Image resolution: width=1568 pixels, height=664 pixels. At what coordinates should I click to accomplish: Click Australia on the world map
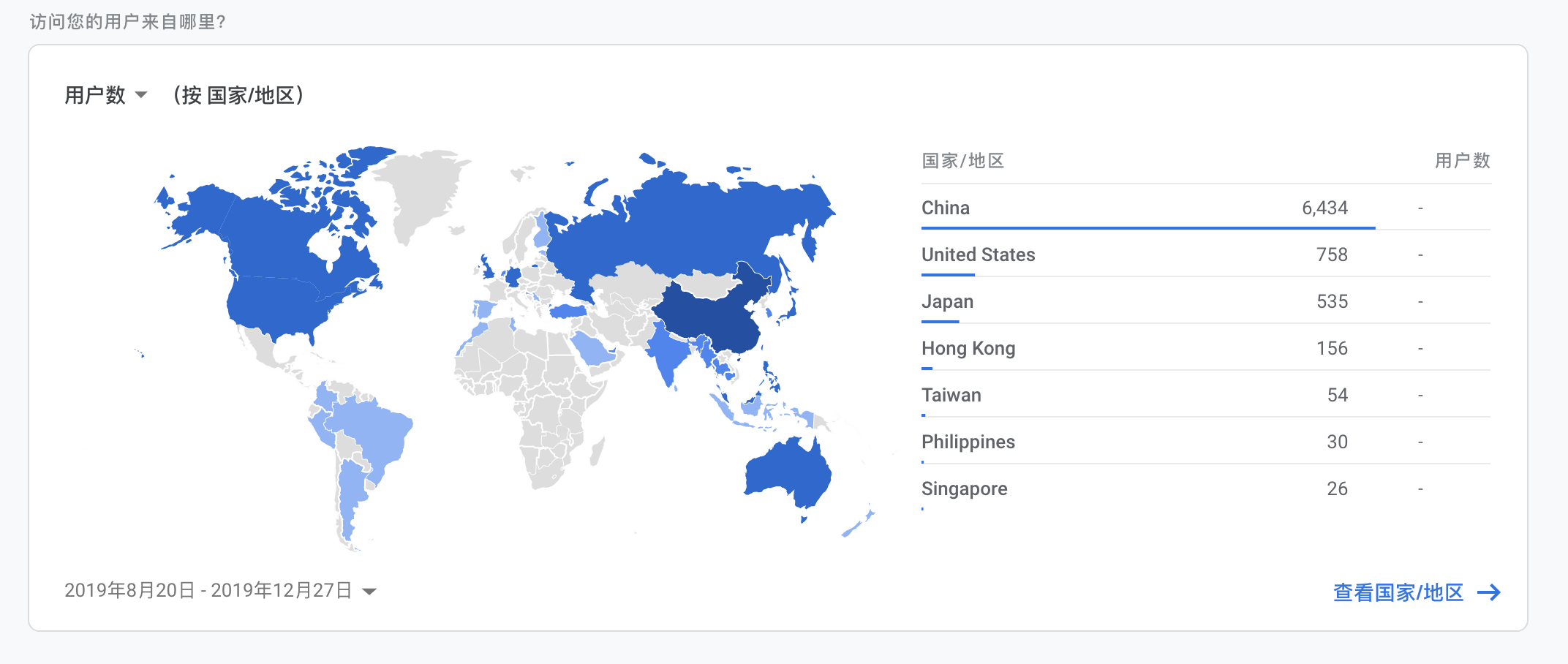click(x=786, y=472)
